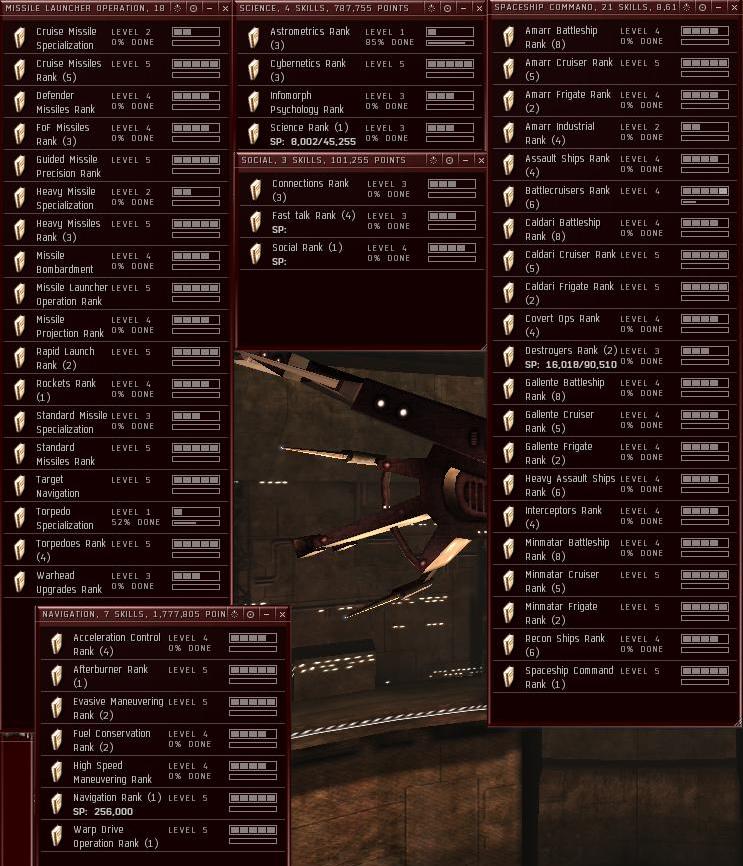
Task: Click the Rockets Rank skill book icon
Action: [20, 390]
